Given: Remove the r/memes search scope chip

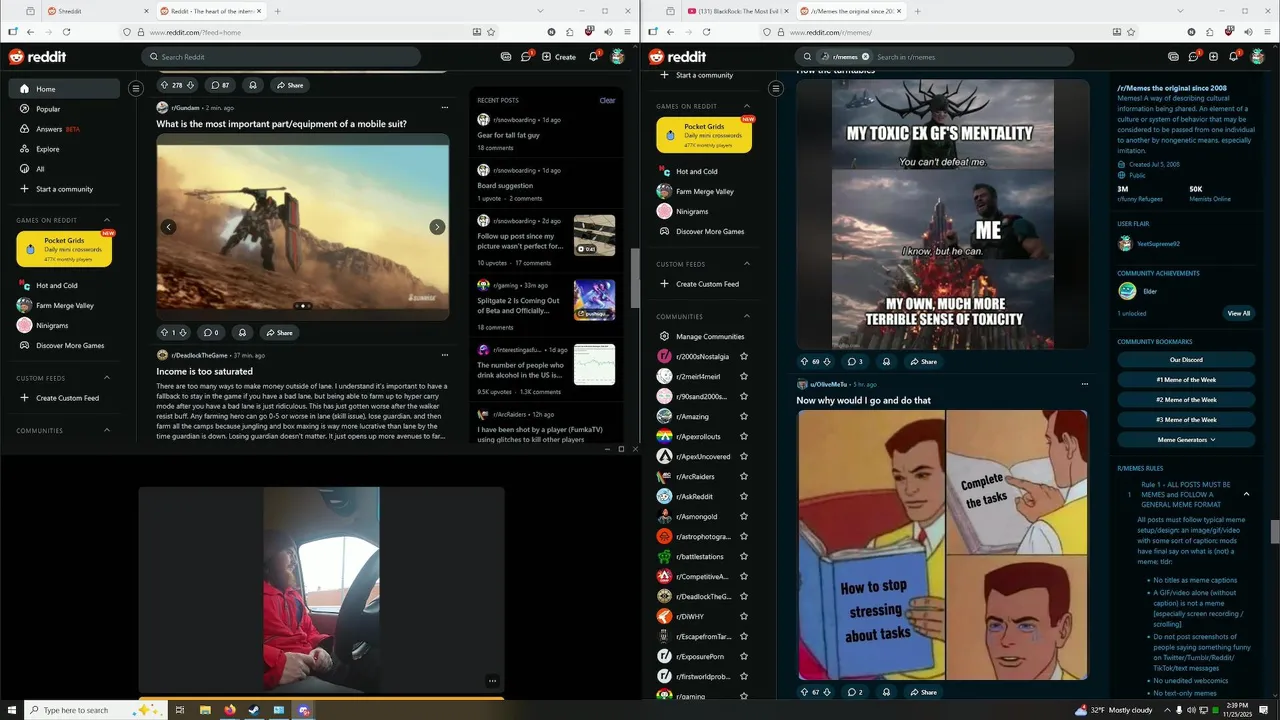Looking at the screenshot, I should pyautogui.click(x=866, y=57).
